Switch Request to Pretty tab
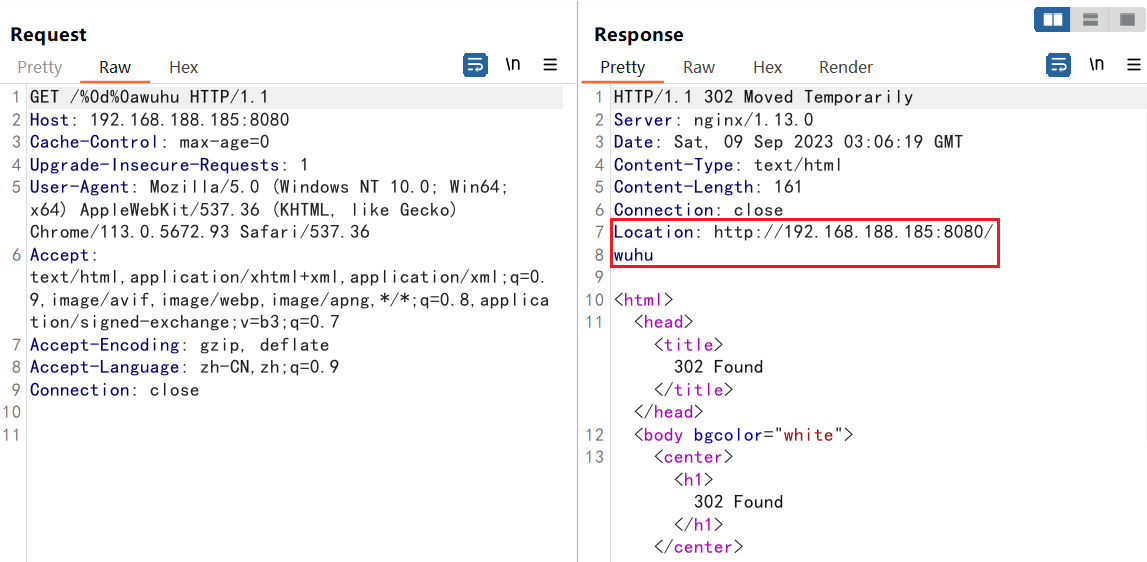1147x562 pixels. point(40,67)
